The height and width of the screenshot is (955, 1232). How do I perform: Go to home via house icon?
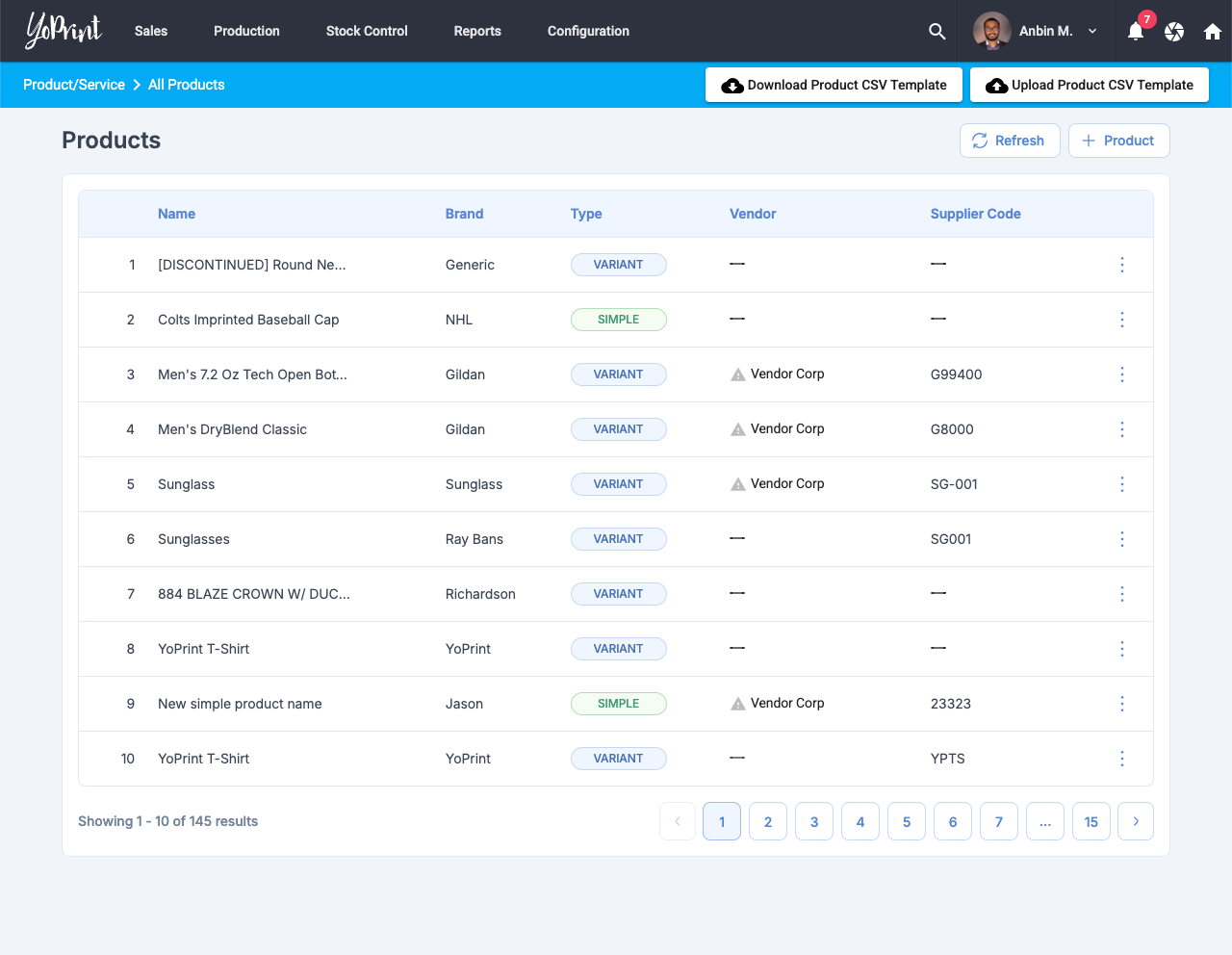[x=1213, y=32]
